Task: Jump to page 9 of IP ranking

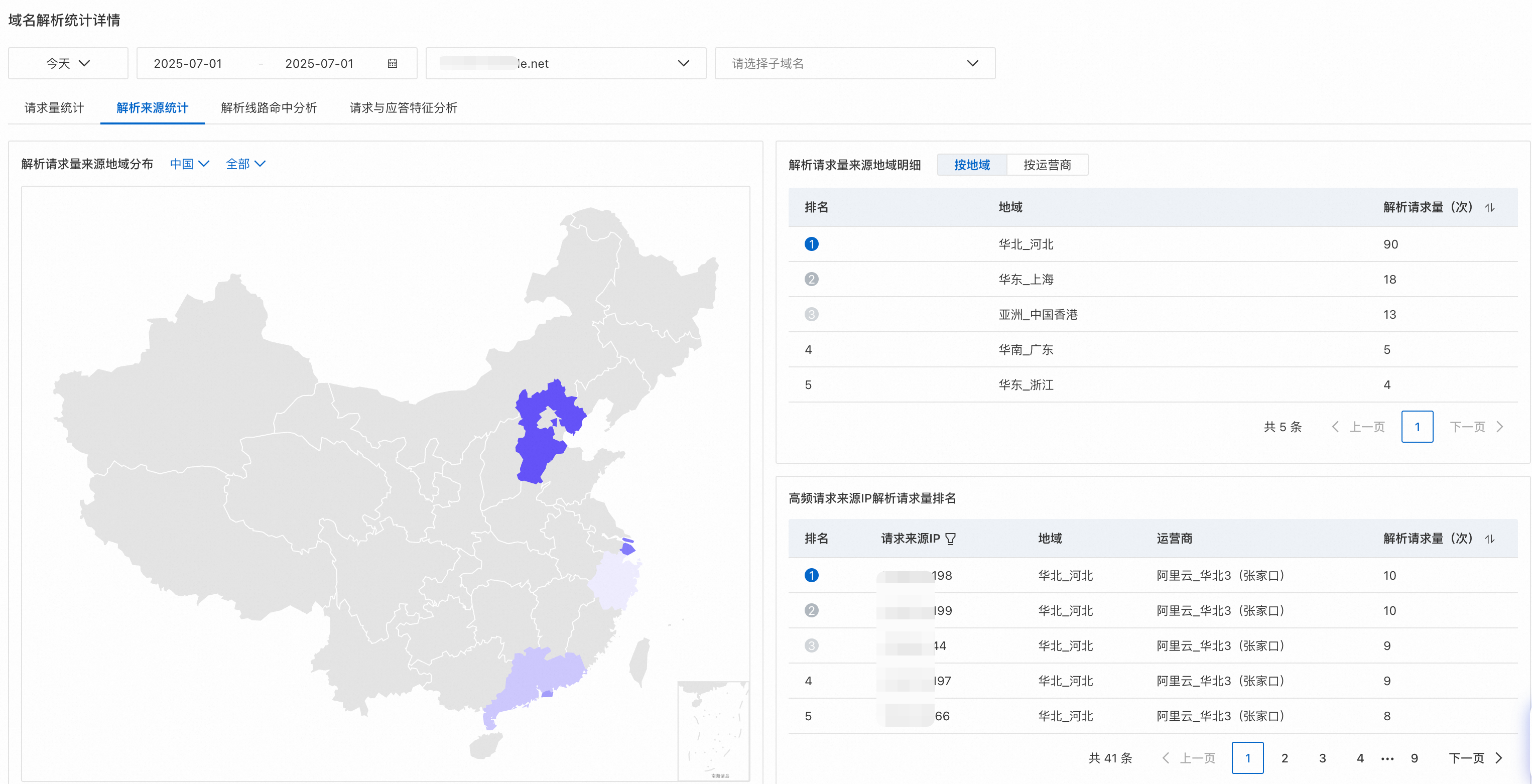Action: [1414, 758]
